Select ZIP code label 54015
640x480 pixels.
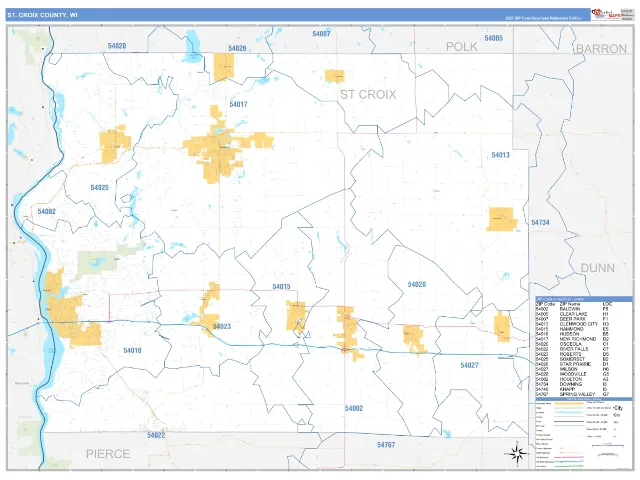coord(282,287)
